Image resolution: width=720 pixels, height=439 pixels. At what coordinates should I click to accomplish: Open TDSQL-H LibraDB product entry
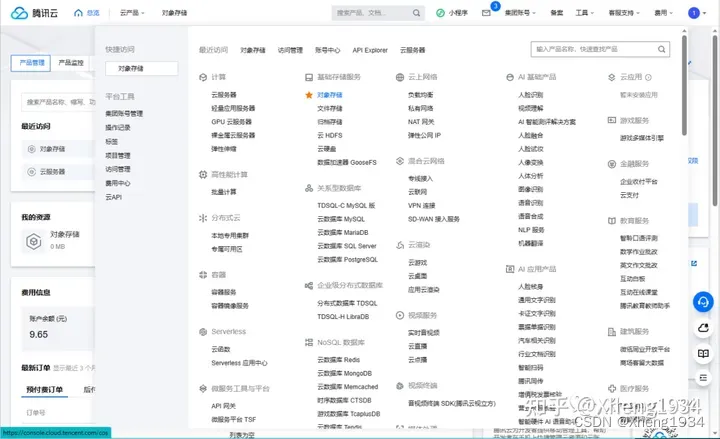coord(343,317)
